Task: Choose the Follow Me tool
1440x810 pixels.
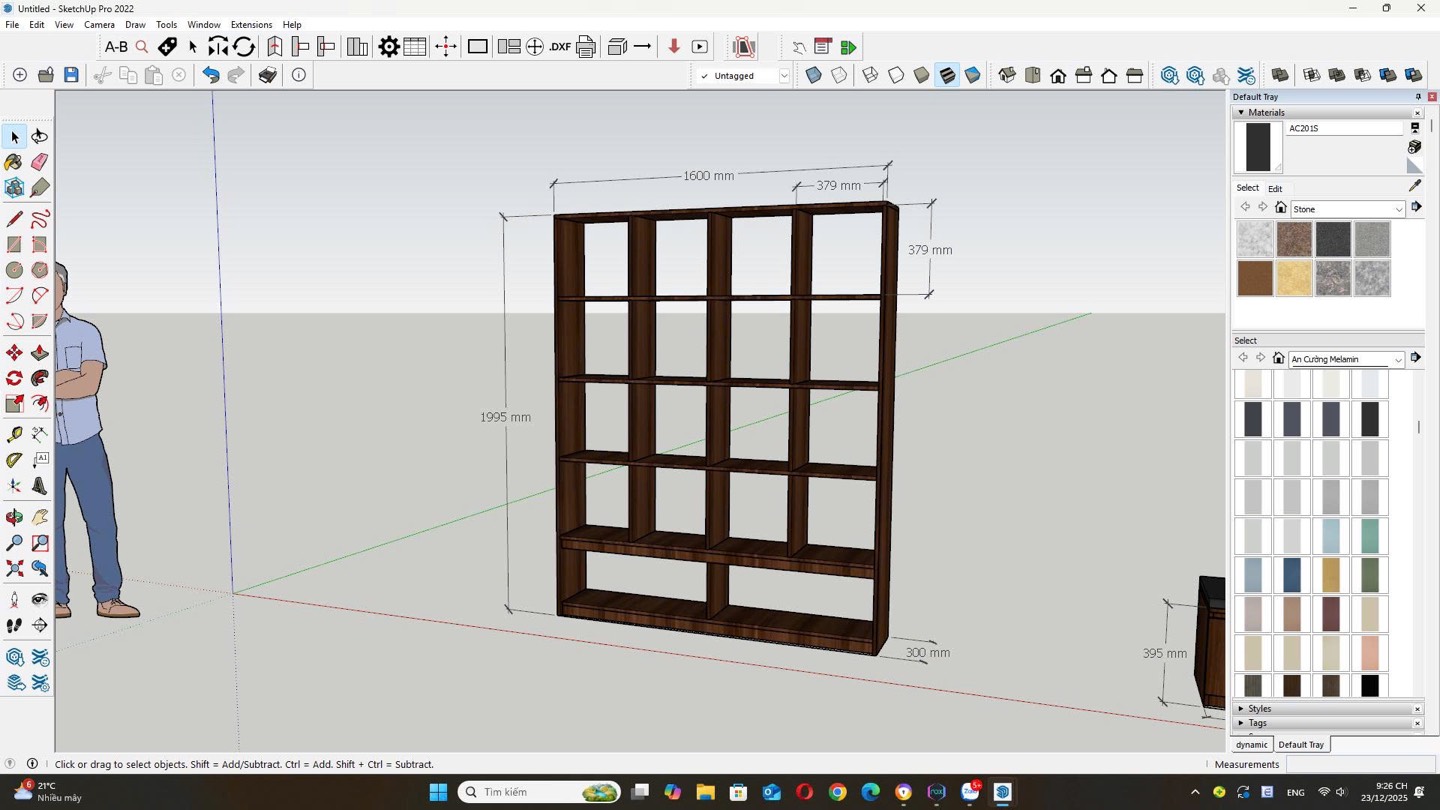Action: coord(40,378)
